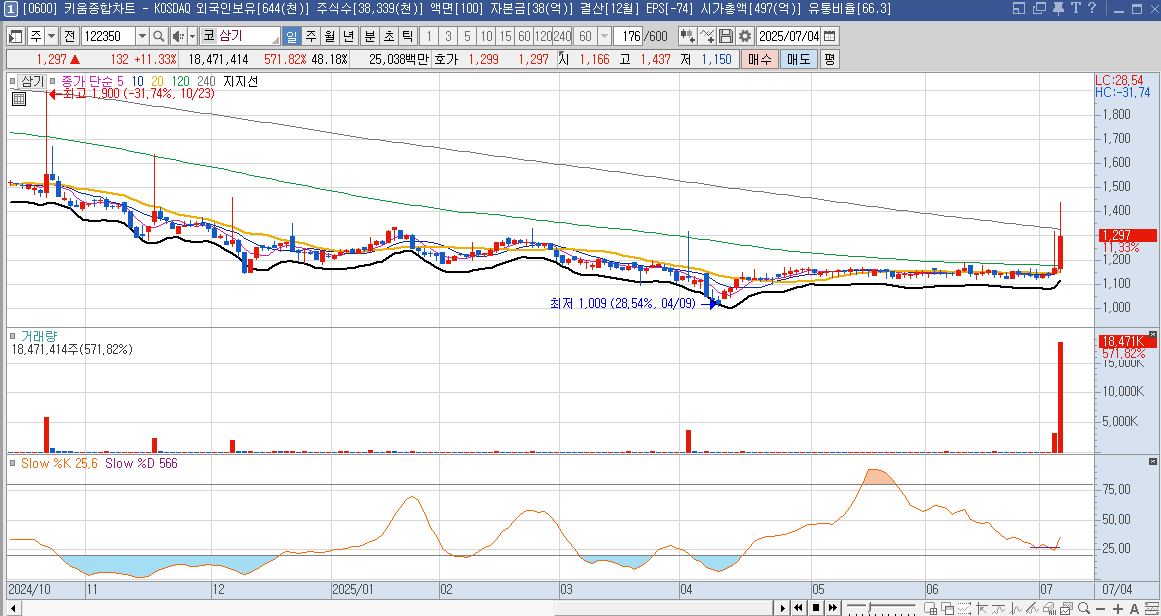1161x616 pixels.
Task: Toggle the 전 button
Action: (x=70, y=36)
